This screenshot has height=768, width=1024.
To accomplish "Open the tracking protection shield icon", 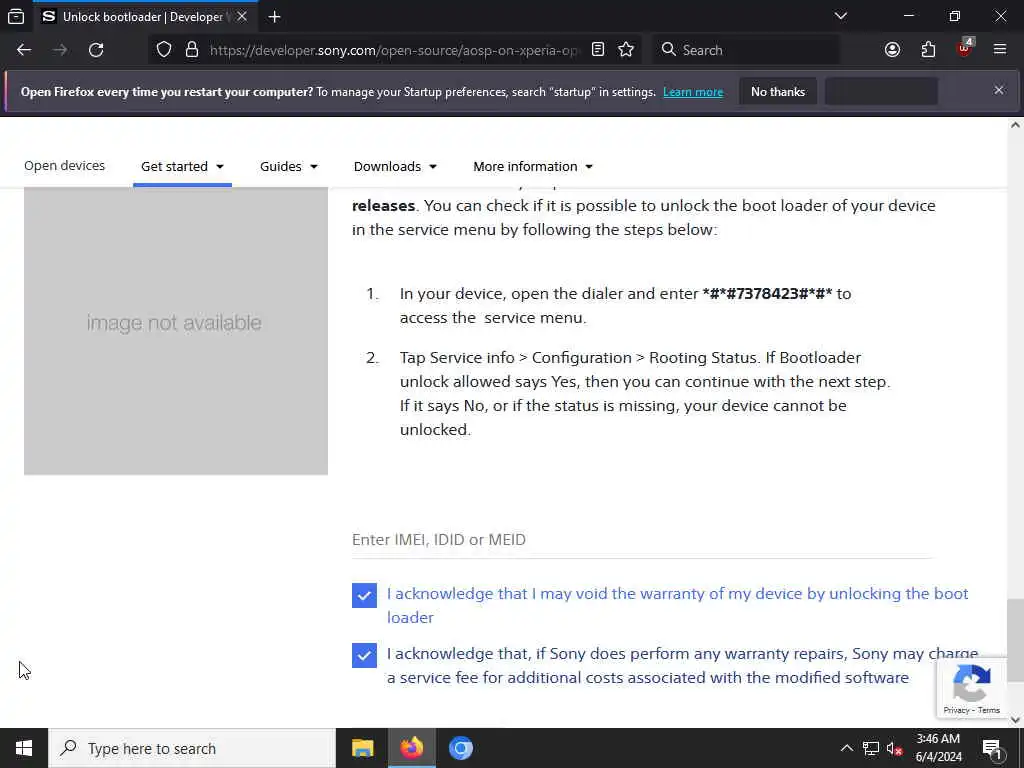I will pyautogui.click(x=164, y=50).
